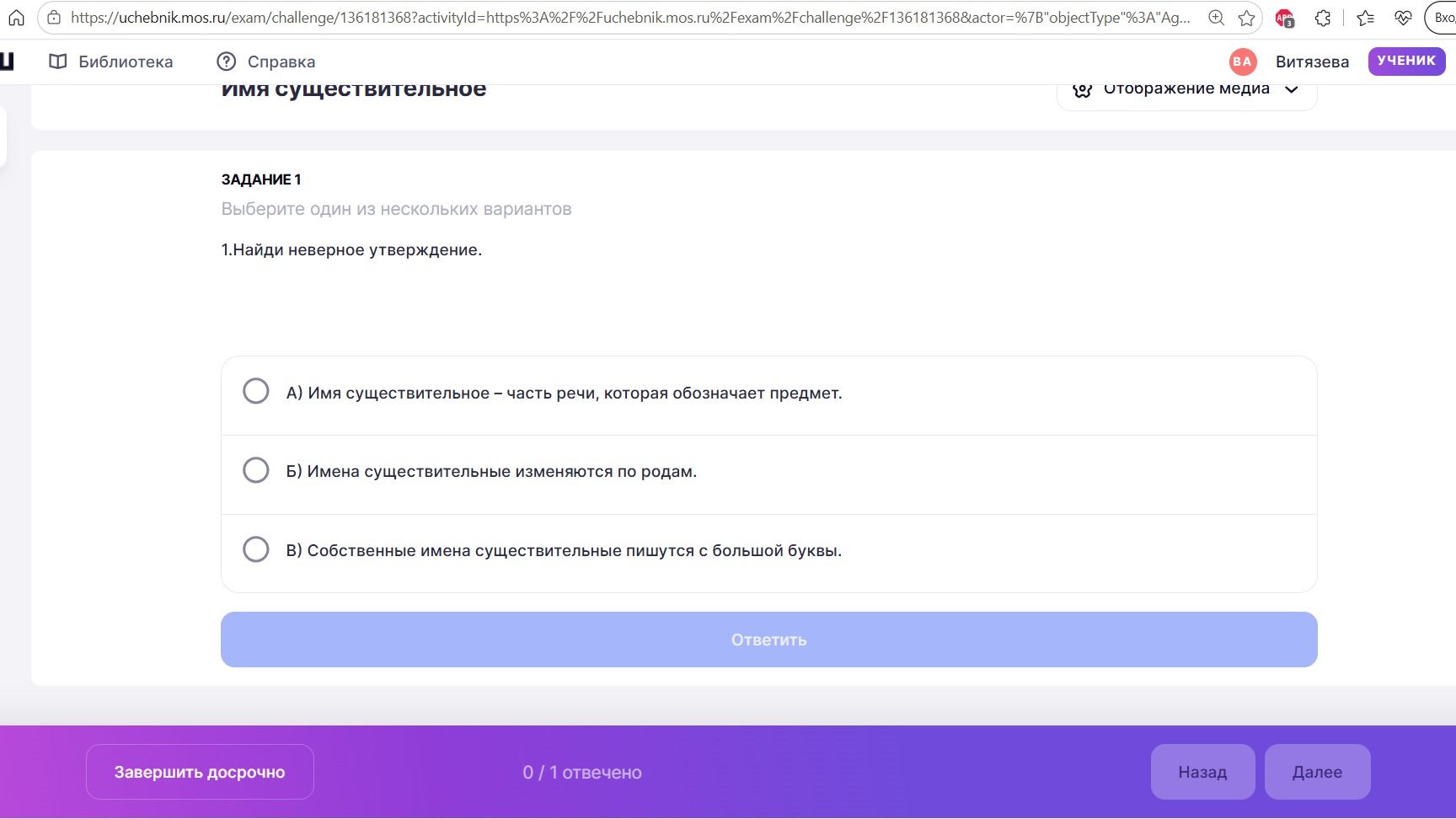Open the favorites list icon
1456x819 pixels.
[1366, 17]
